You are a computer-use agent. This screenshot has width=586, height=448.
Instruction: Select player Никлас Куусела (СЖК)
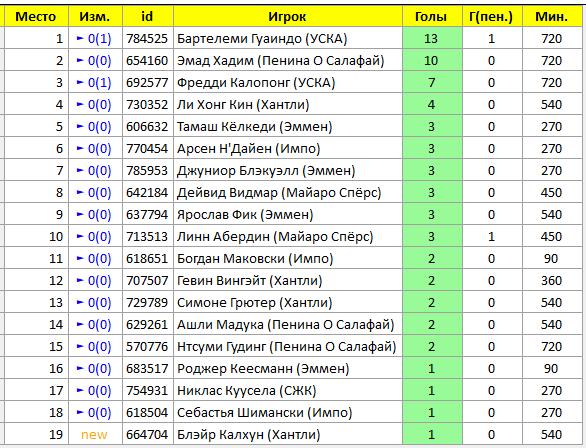[x=247, y=391]
